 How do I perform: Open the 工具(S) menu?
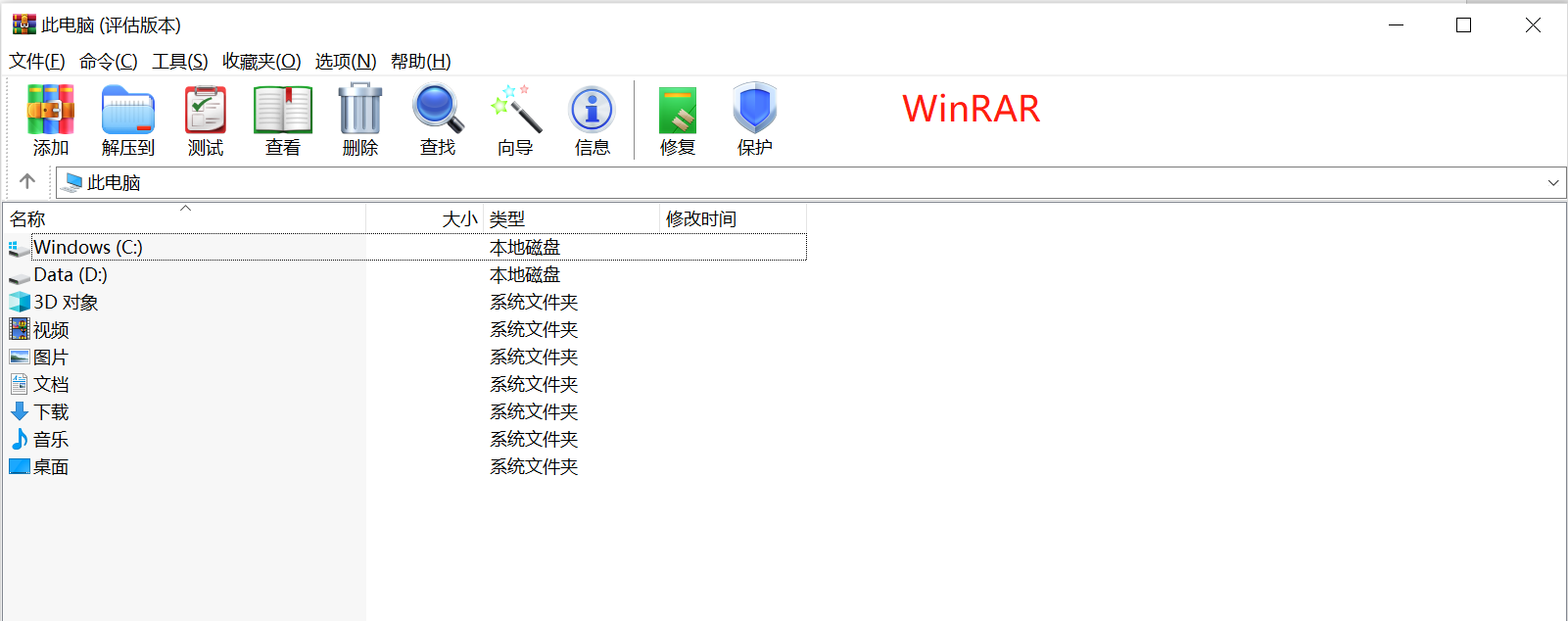click(x=180, y=61)
